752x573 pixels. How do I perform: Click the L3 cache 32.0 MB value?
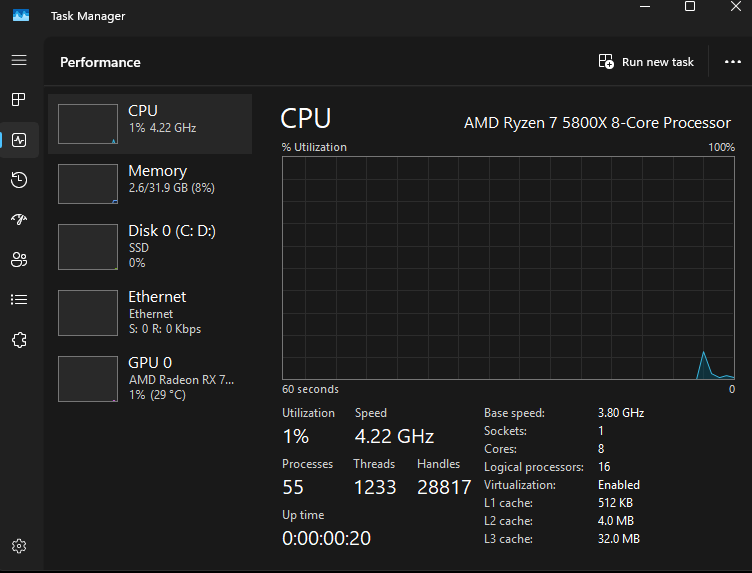[619, 539]
